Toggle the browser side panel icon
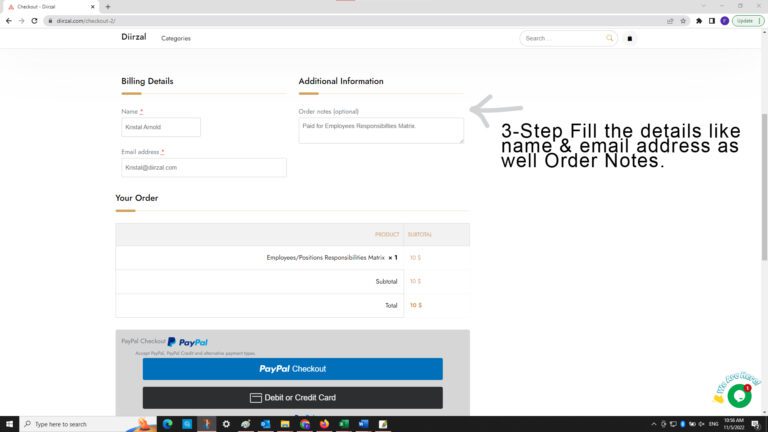The width and height of the screenshot is (768, 432). [x=712, y=21]
